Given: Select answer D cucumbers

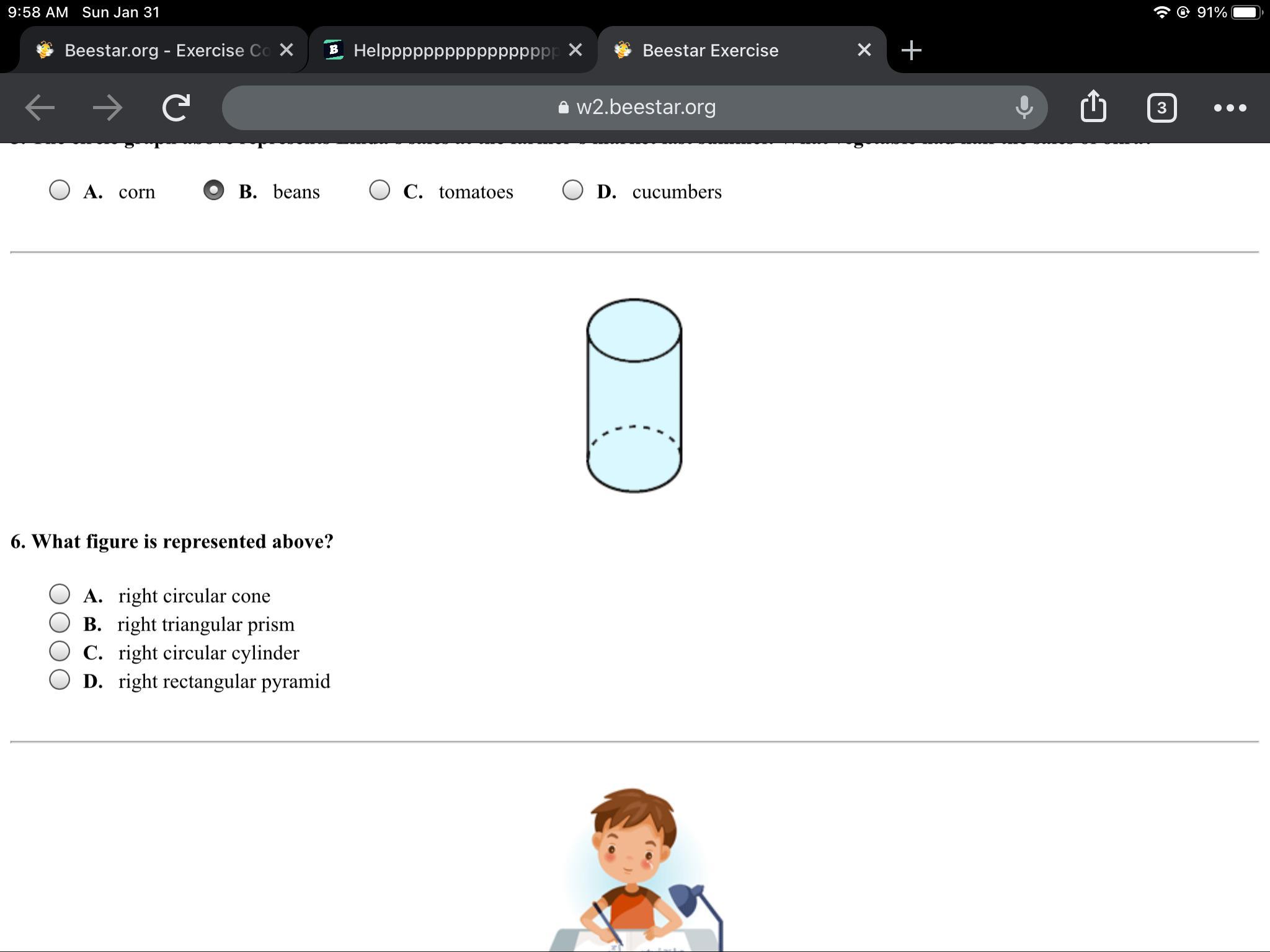Looking at the screenshot, I should click(572, 190).
